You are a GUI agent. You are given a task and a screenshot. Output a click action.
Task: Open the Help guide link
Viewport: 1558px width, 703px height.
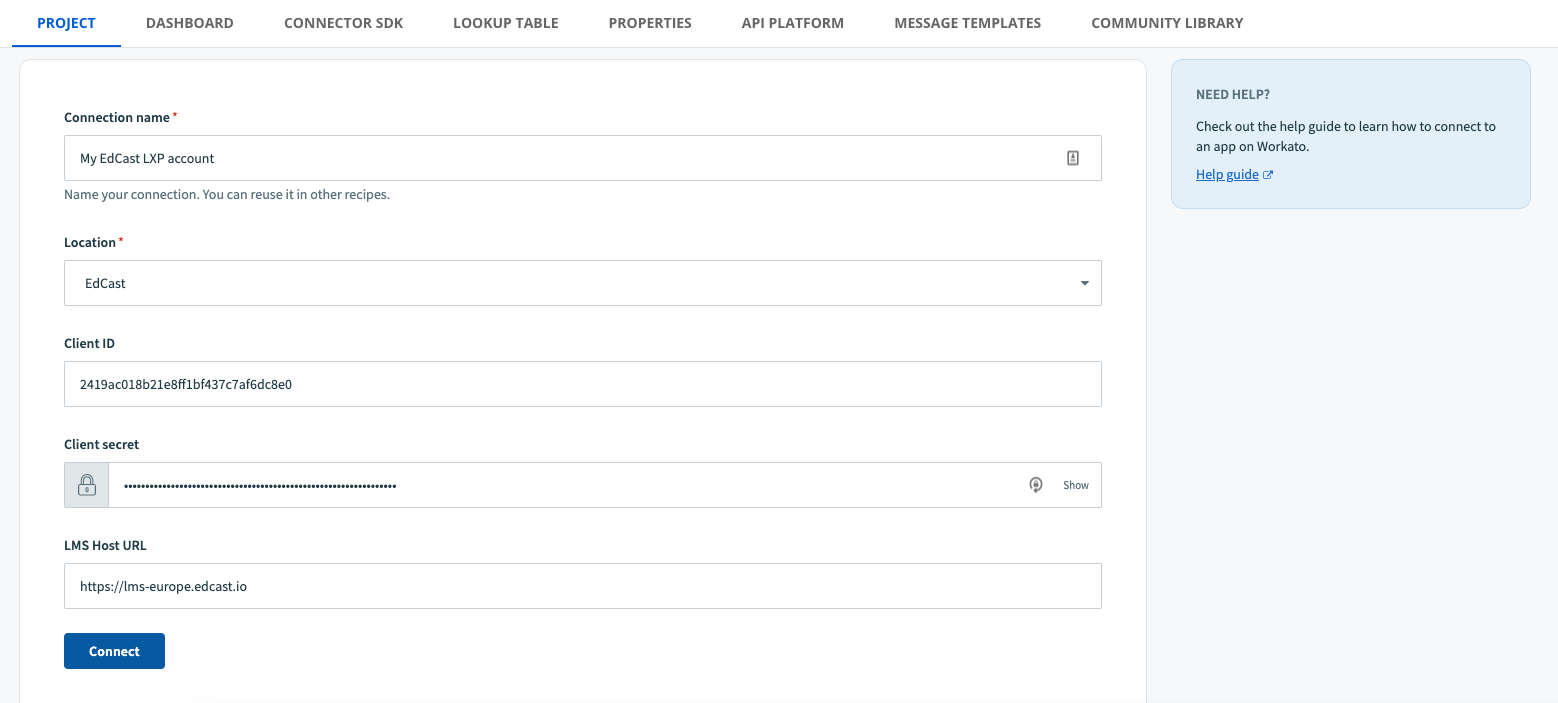tap(1227, 174)
